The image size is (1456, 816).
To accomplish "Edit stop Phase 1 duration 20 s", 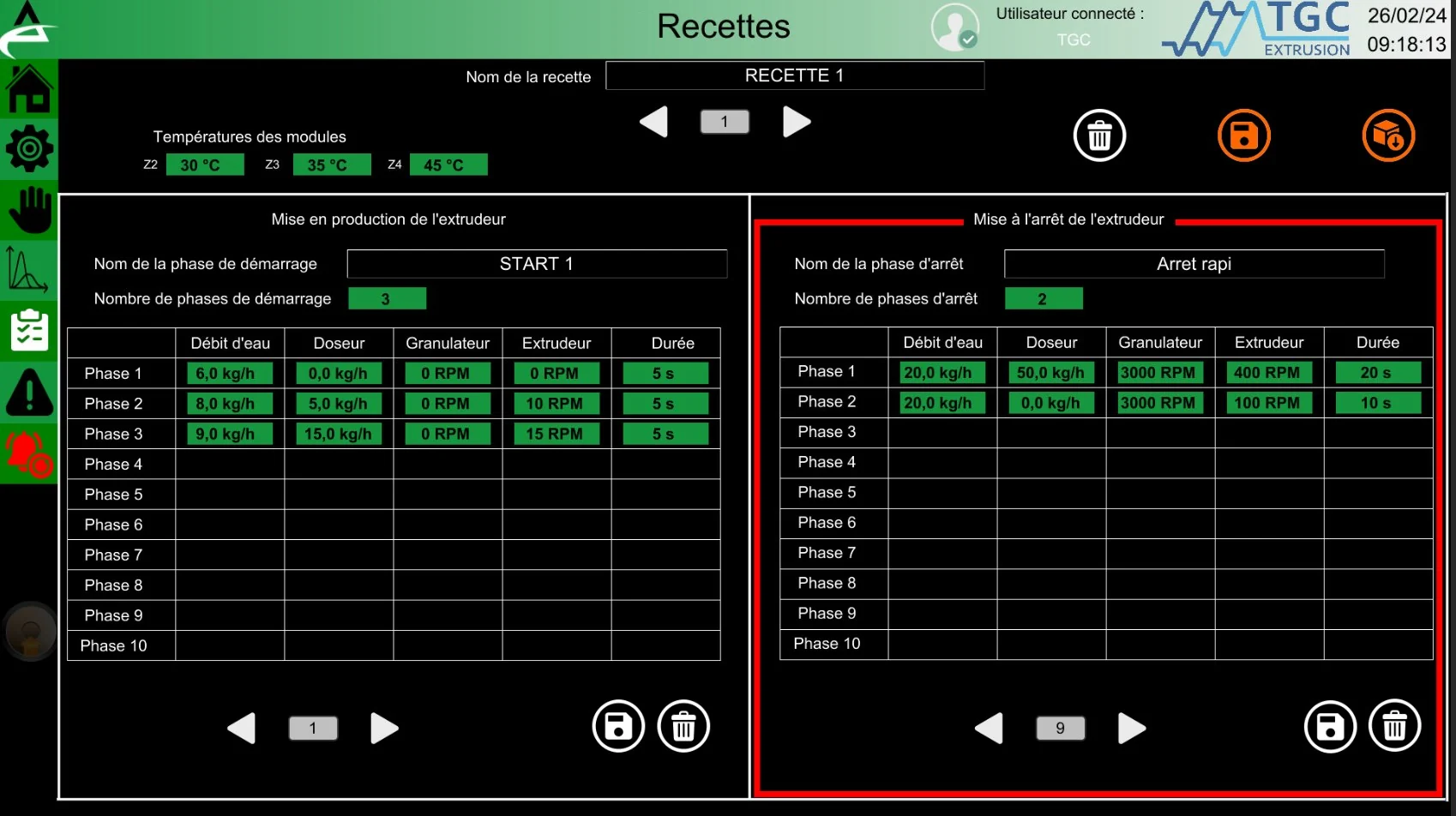I will coord(1379,372).
